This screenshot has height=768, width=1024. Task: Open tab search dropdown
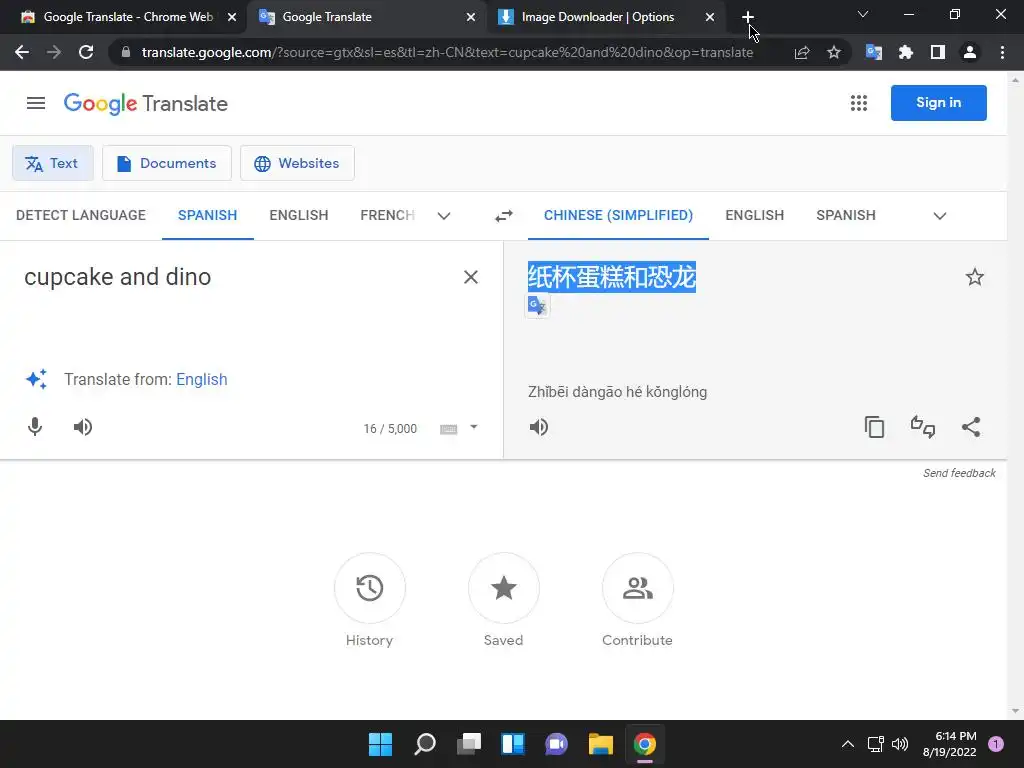863,14
